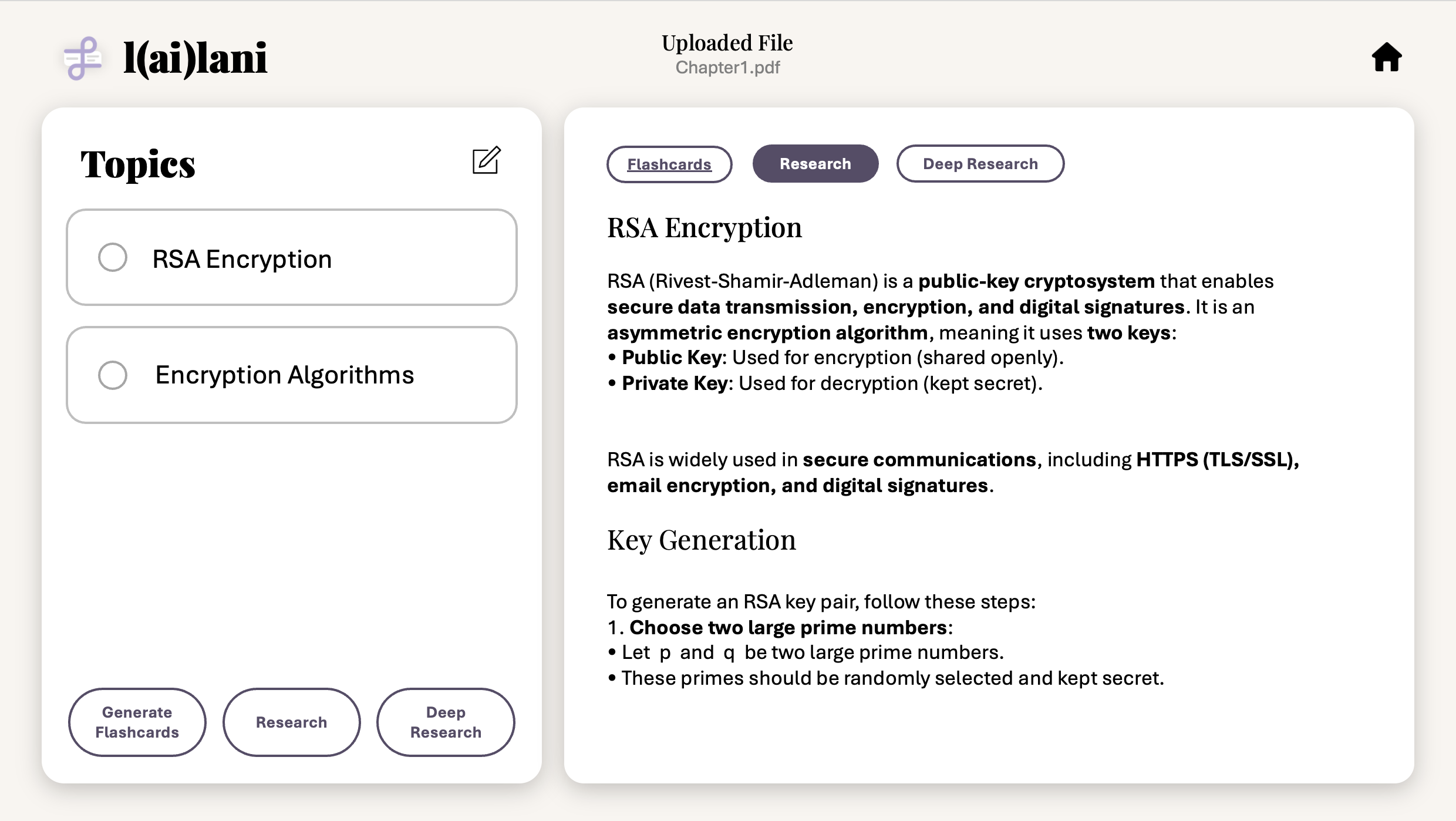Click the Key Generation section heading
This screenshot has height=821, width=1456.
pyautogui.click(x=701, y=540)
